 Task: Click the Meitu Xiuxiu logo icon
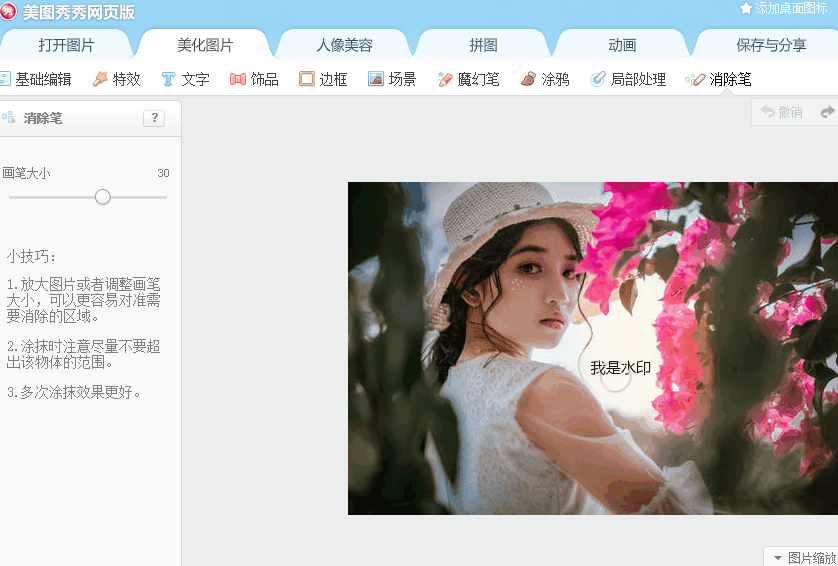[7, 11]
